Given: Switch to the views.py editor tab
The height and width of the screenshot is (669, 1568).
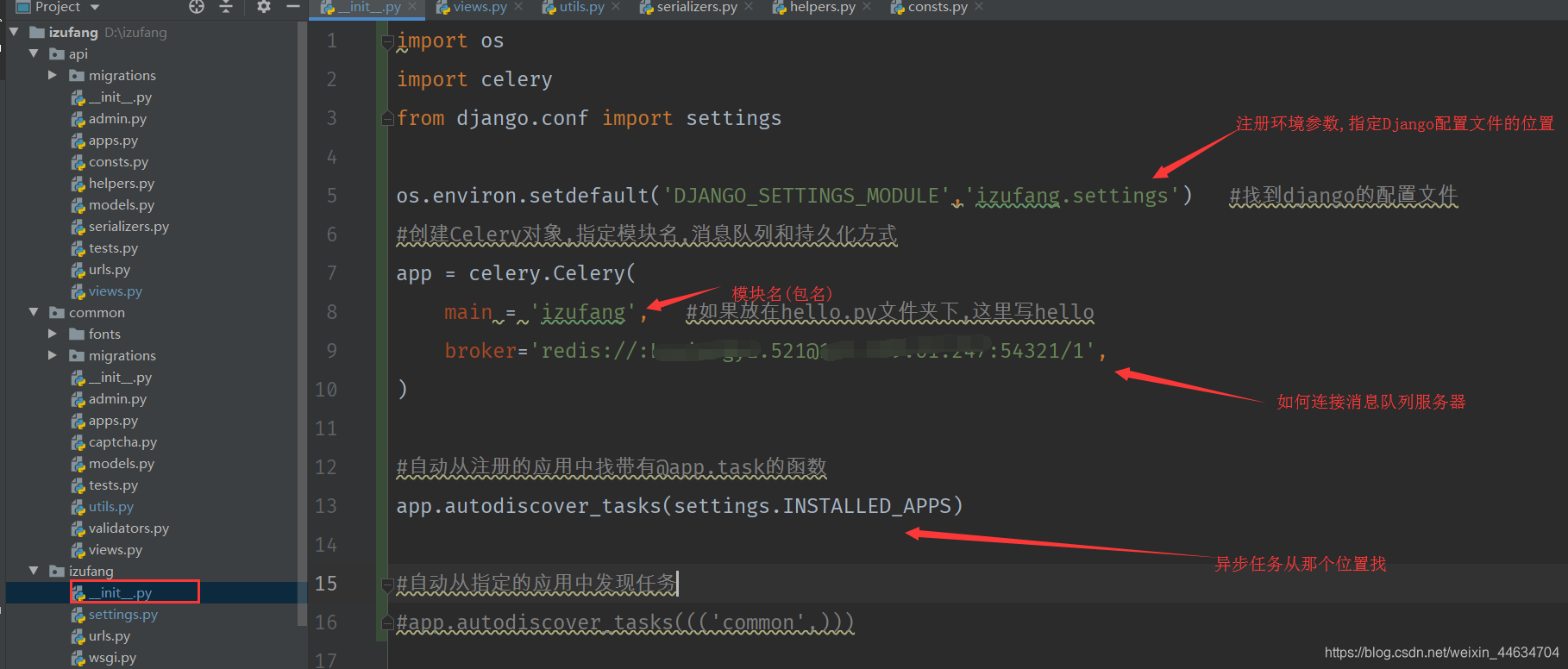Looking at the screenshot, I should point(480,7).
